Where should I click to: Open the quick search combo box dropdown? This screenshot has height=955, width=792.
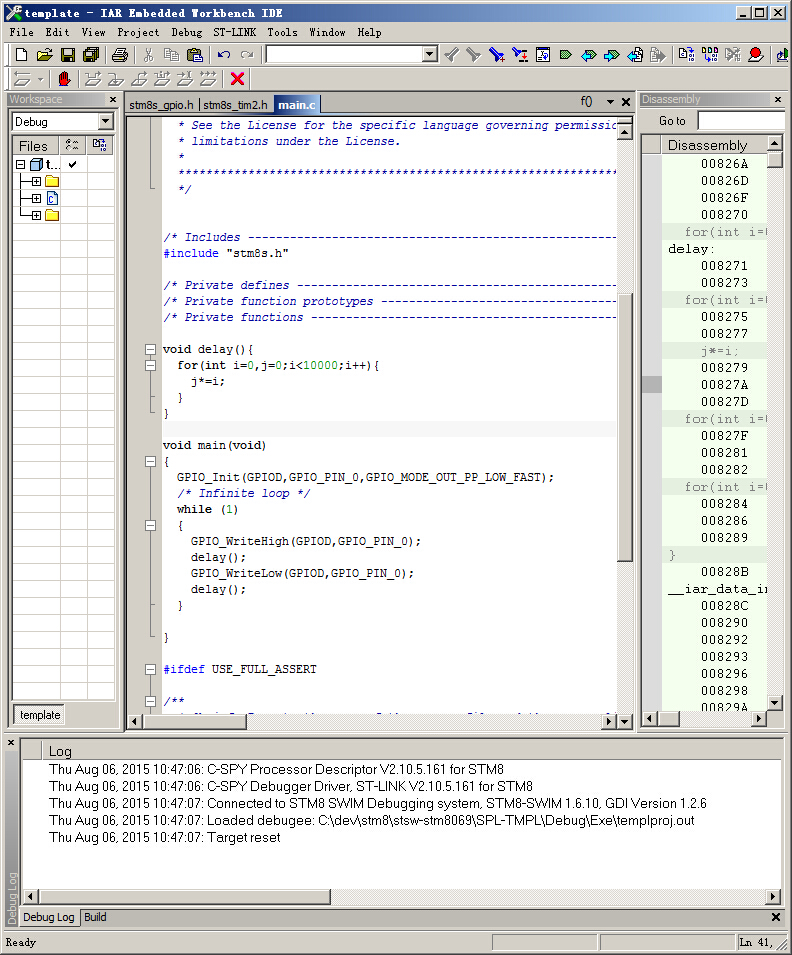pyautogui.click(x=429, y=54)
